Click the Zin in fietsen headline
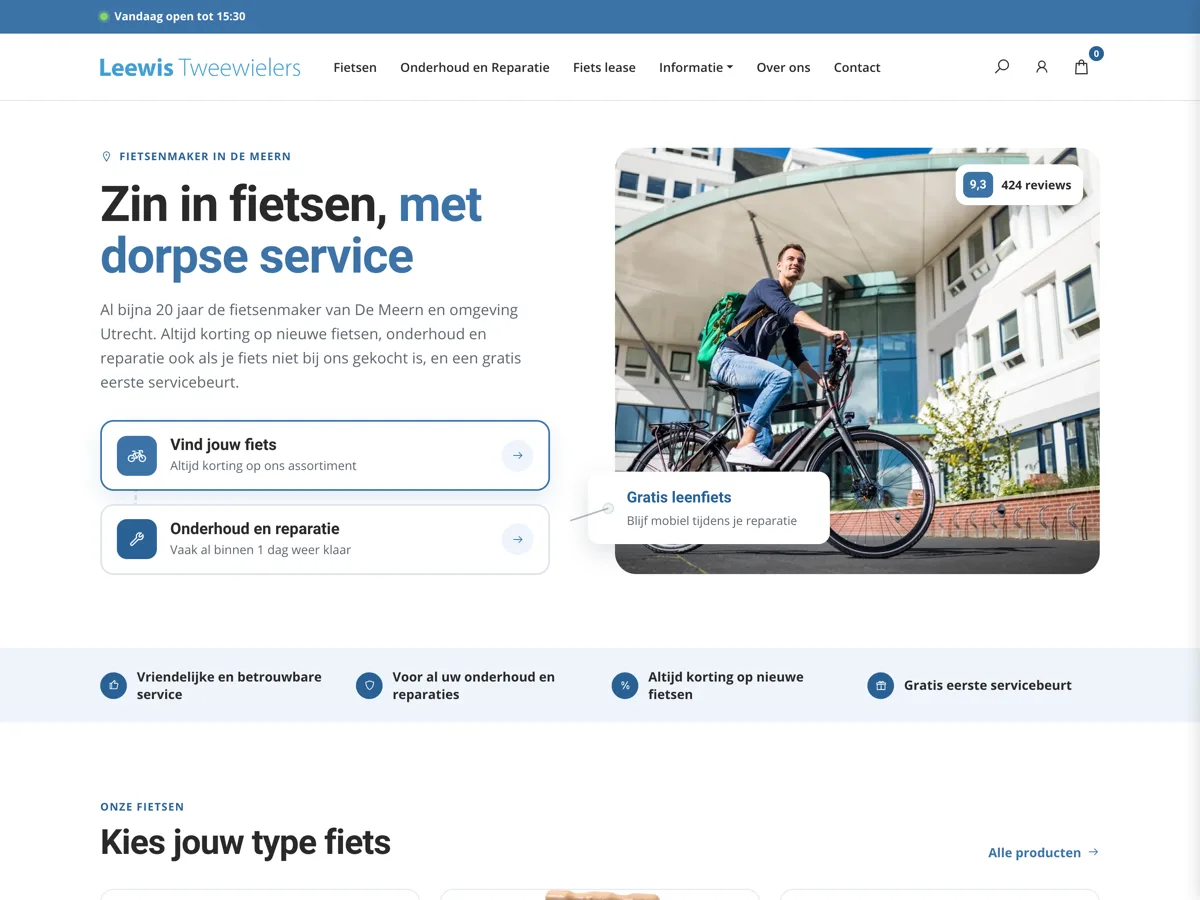The image size is (1200, 900). click(291, 230)
